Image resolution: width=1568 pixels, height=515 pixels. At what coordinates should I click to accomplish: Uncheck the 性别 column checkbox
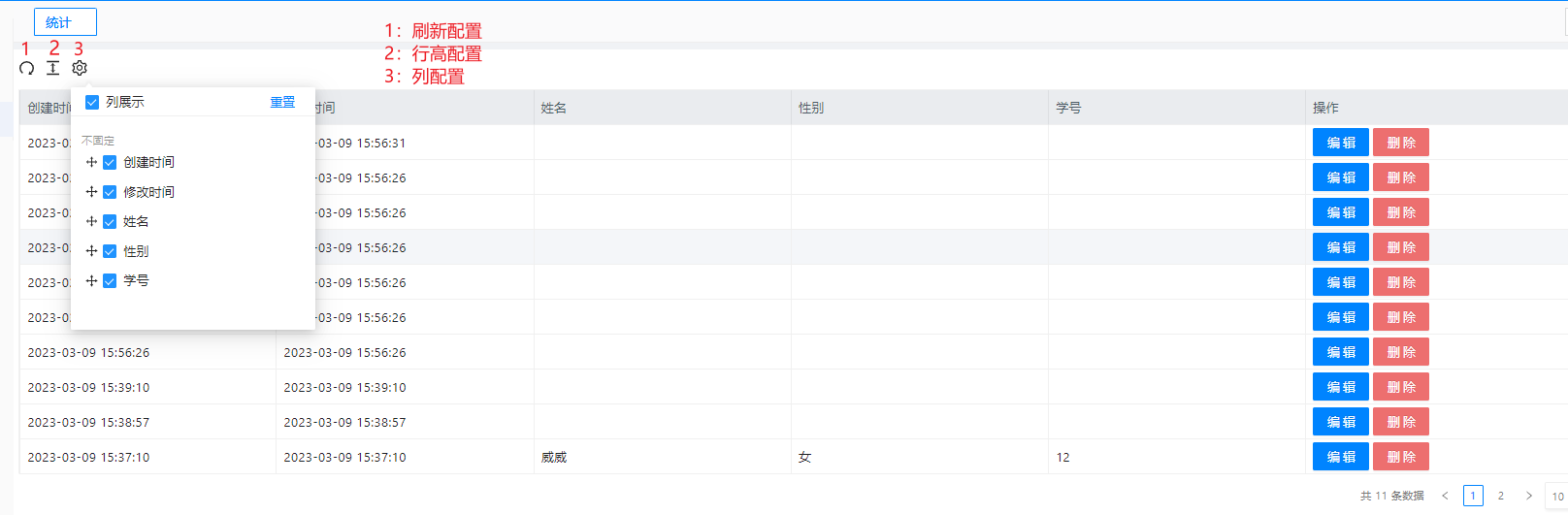point(110,251)
